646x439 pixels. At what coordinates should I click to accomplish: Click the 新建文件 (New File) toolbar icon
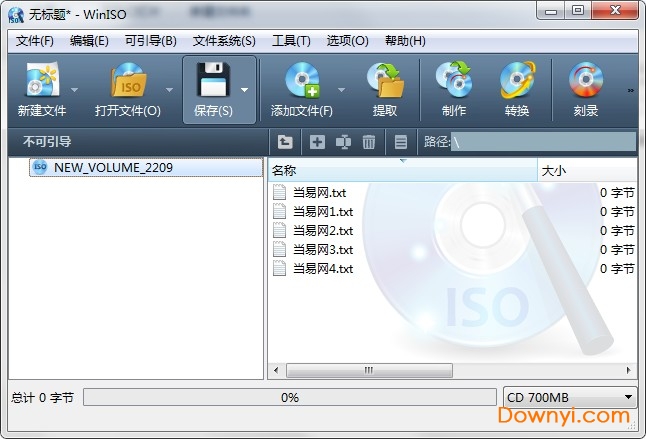[41, 80]
